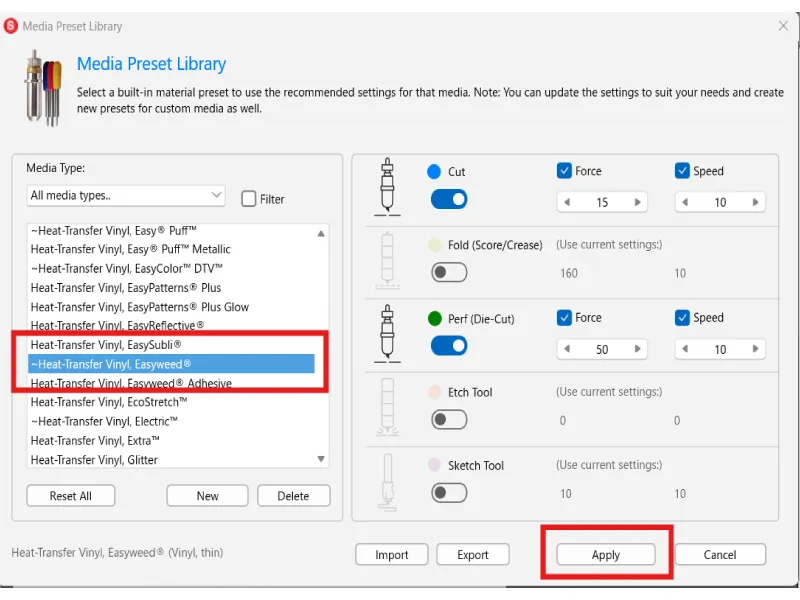Screen dimensions: 800x600
Task: Click the Etch Tool icon
Action: pyautogui.click(x=384, y=406)
